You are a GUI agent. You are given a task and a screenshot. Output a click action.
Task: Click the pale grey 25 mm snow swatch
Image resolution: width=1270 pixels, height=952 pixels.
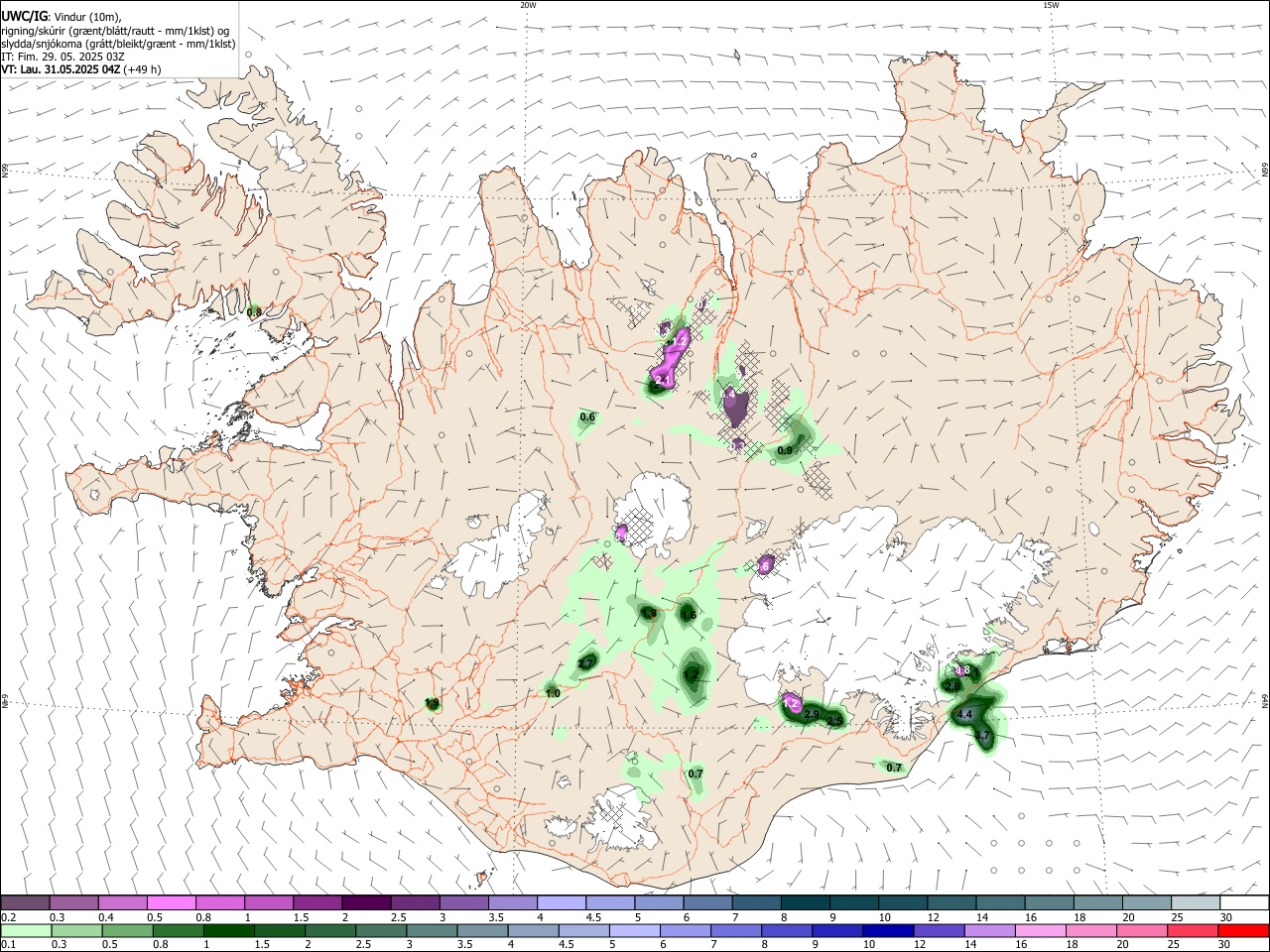point(1196,902)
